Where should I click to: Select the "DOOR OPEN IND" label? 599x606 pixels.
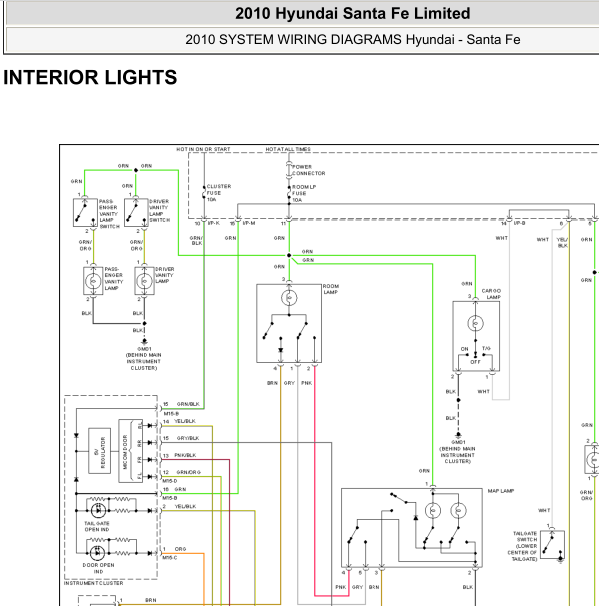(x=98, y=568)
